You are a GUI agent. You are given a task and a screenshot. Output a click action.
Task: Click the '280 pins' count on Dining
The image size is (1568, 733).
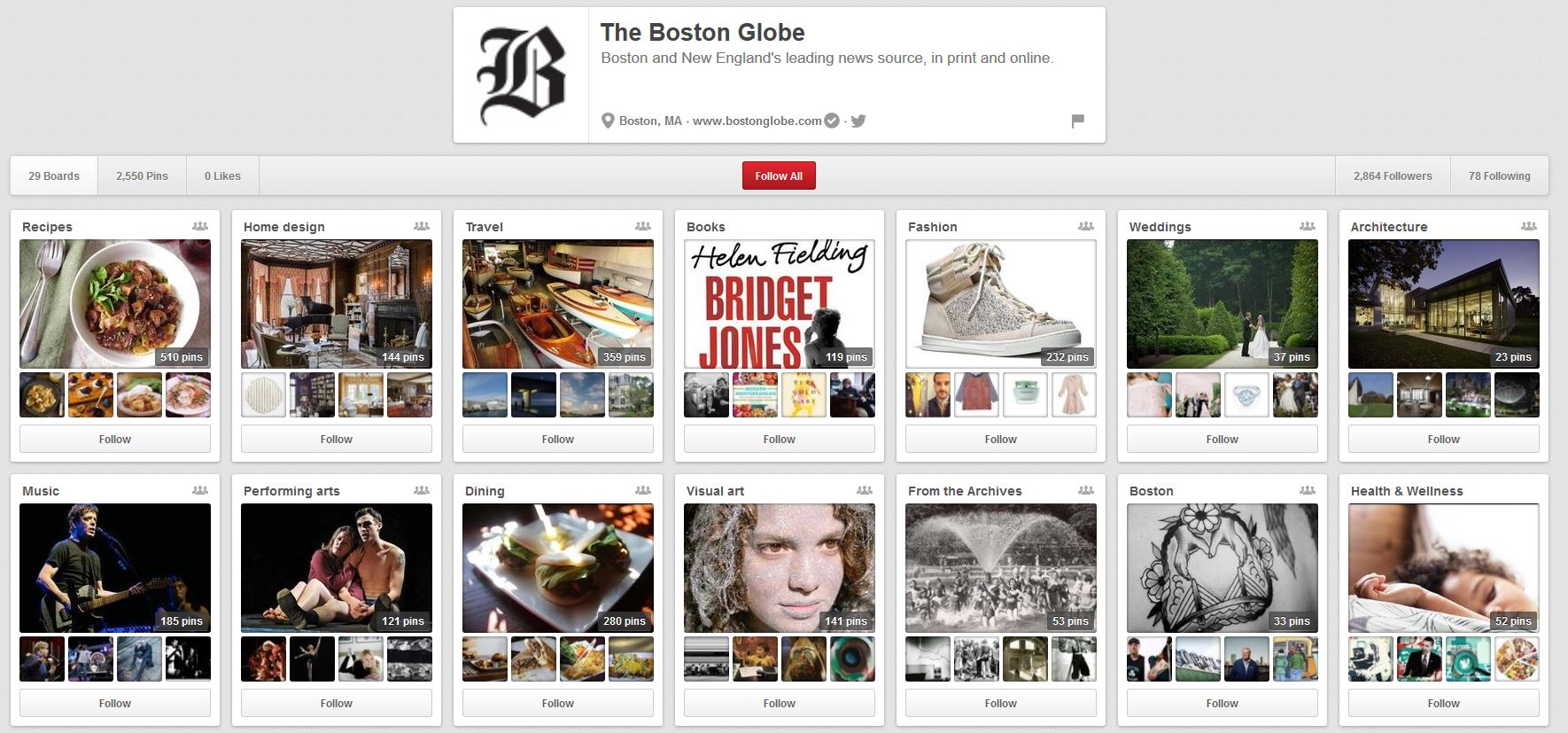coord(625,621)
